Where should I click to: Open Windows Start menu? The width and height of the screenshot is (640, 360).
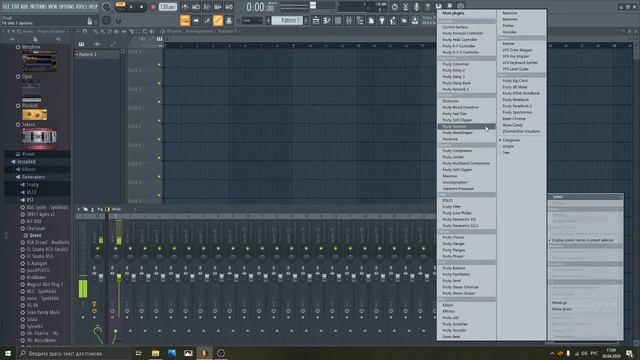click(8, 353)
